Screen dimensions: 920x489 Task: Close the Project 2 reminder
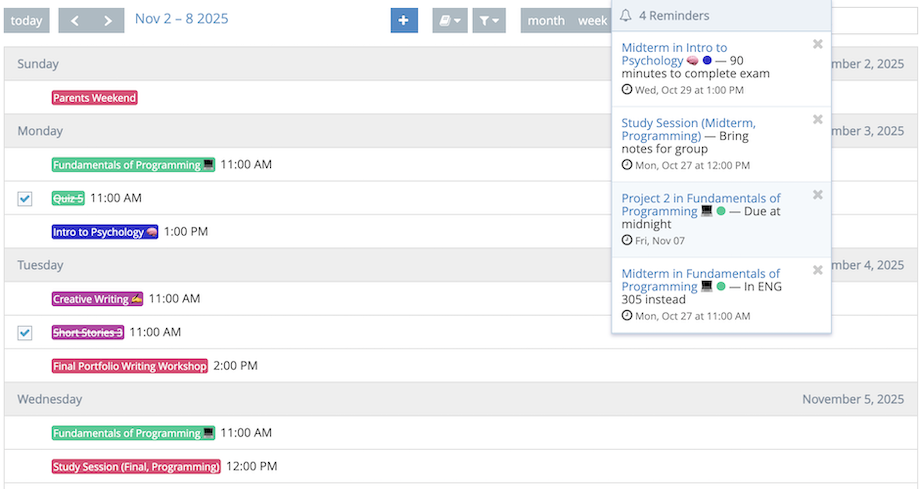point(818,195)
